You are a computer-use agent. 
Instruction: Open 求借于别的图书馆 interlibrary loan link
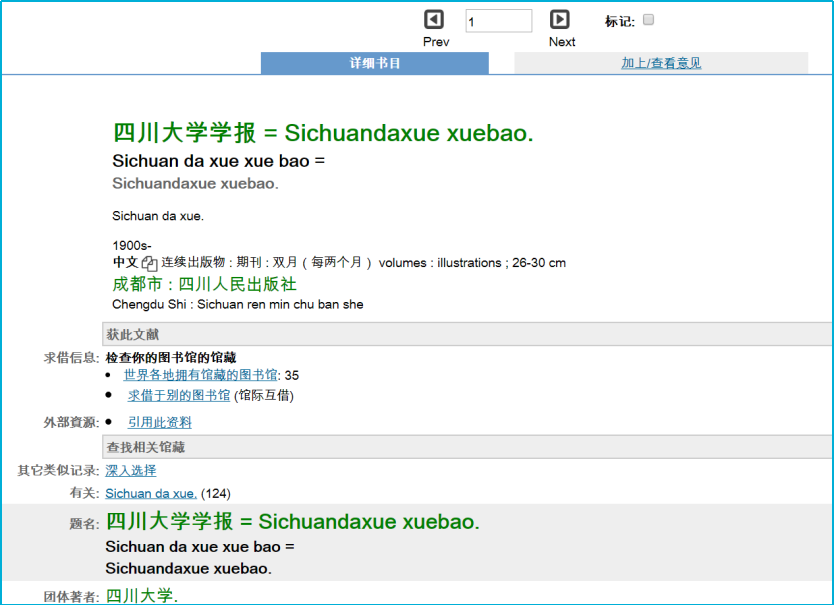click(179, 395)
